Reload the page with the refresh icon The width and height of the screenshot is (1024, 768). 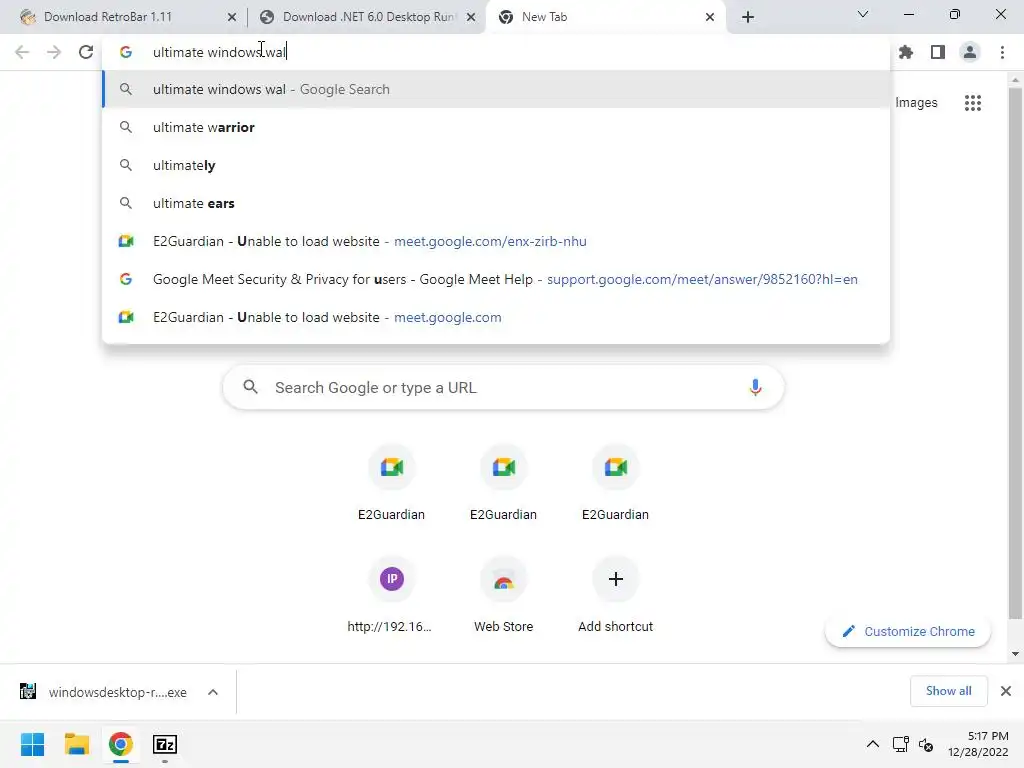[x=86, y=52]
